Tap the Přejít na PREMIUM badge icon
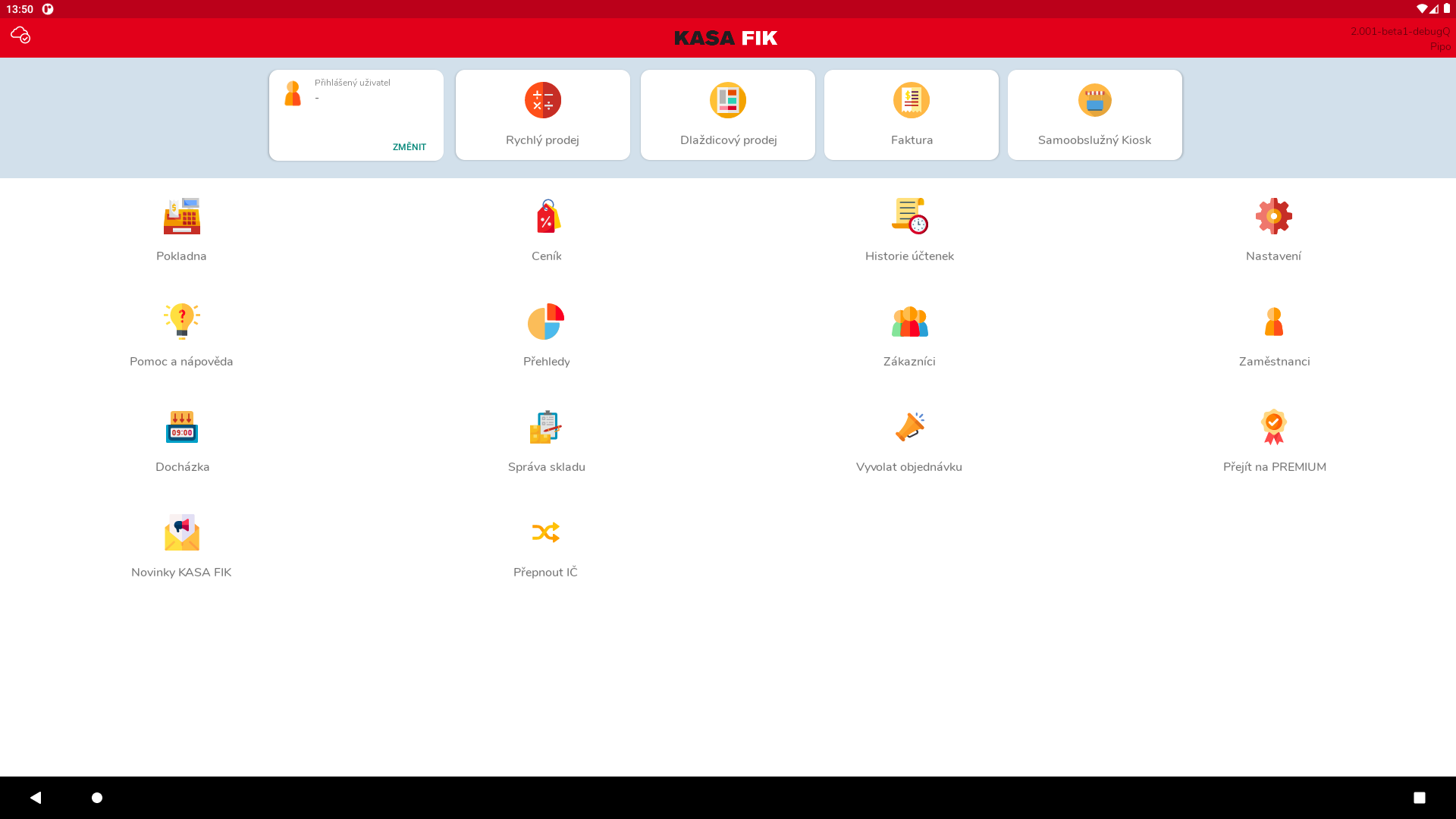Screen dimensions: 1456x819 click(x=1274, y=427)
